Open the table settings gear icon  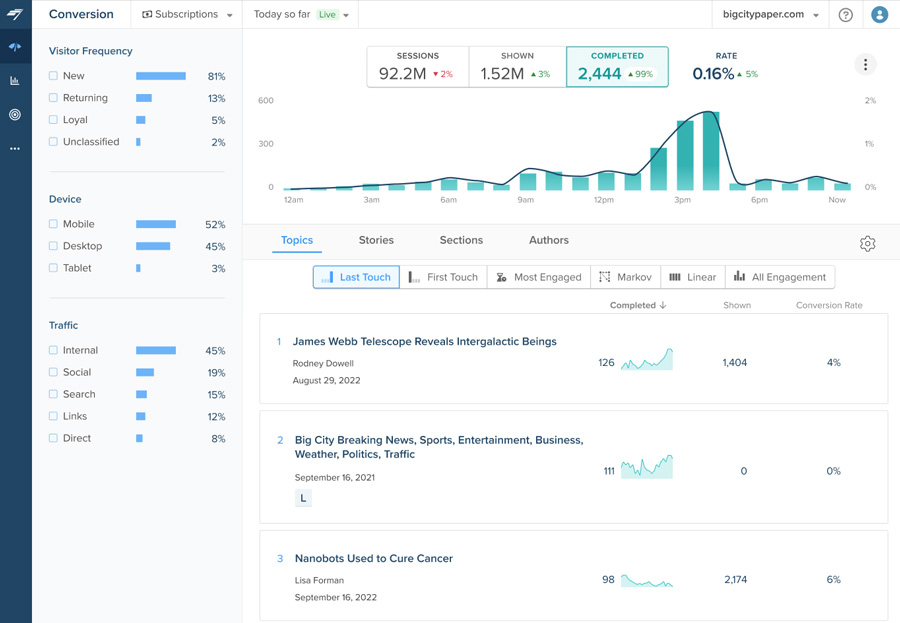(867, 243)
